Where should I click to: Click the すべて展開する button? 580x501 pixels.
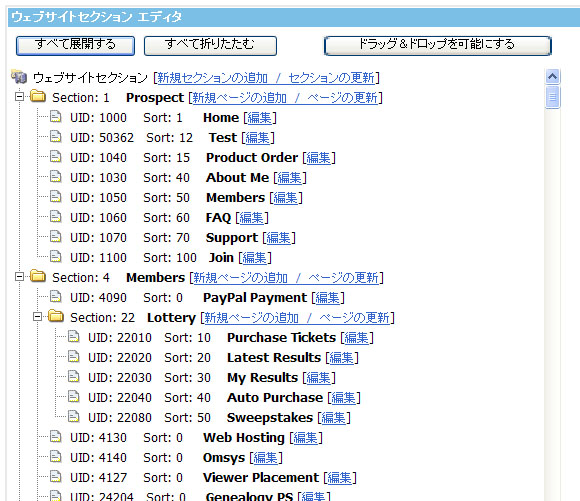pyautogui.click(x=75, y=46)
